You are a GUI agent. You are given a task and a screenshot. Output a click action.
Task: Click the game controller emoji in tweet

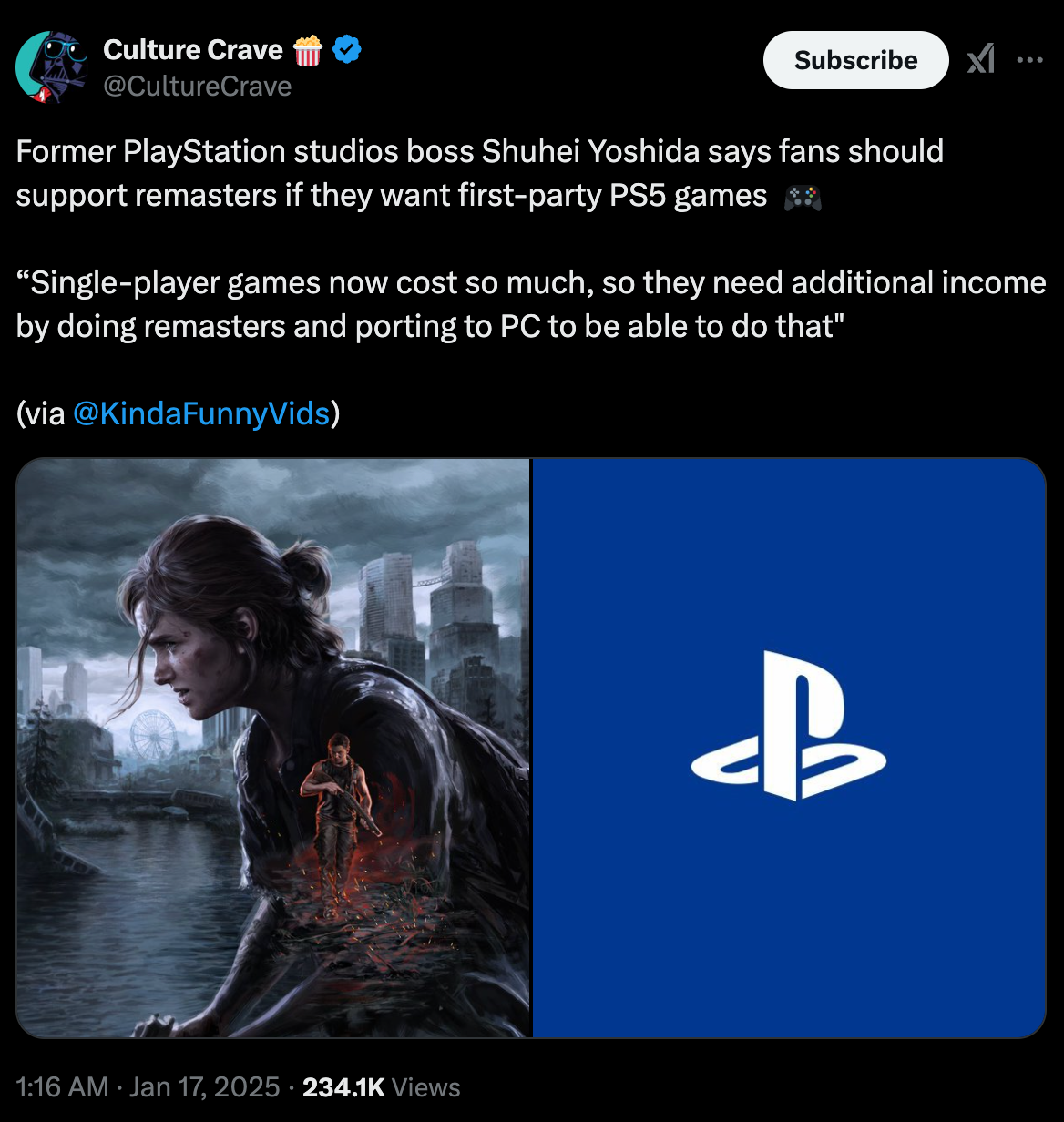pos(802,197)
